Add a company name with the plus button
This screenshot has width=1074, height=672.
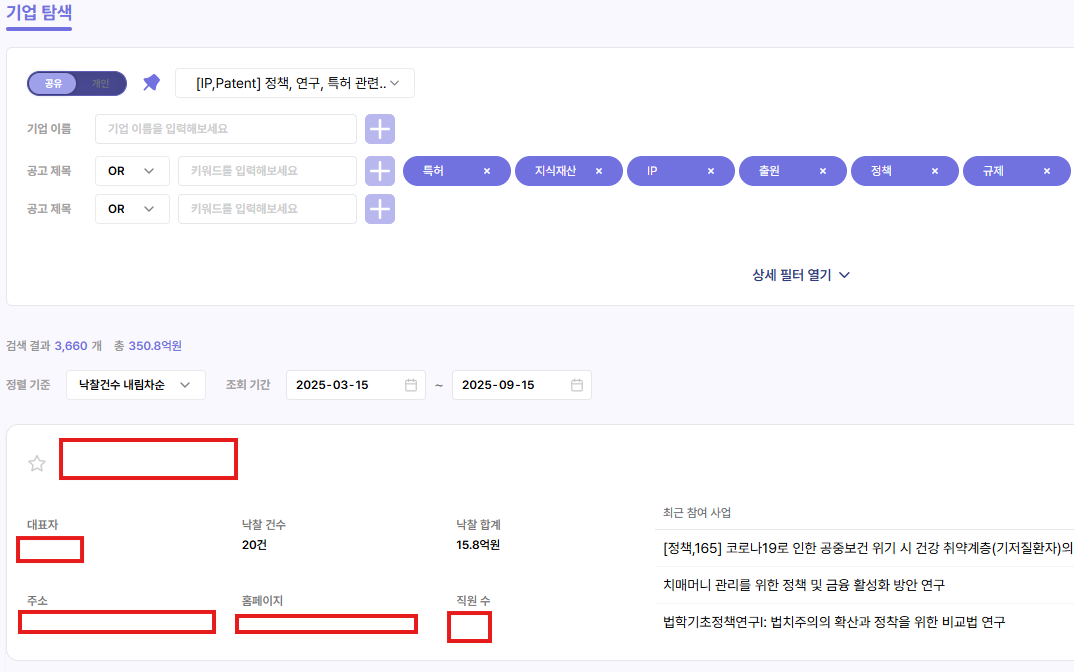click(x=379, y=128)
